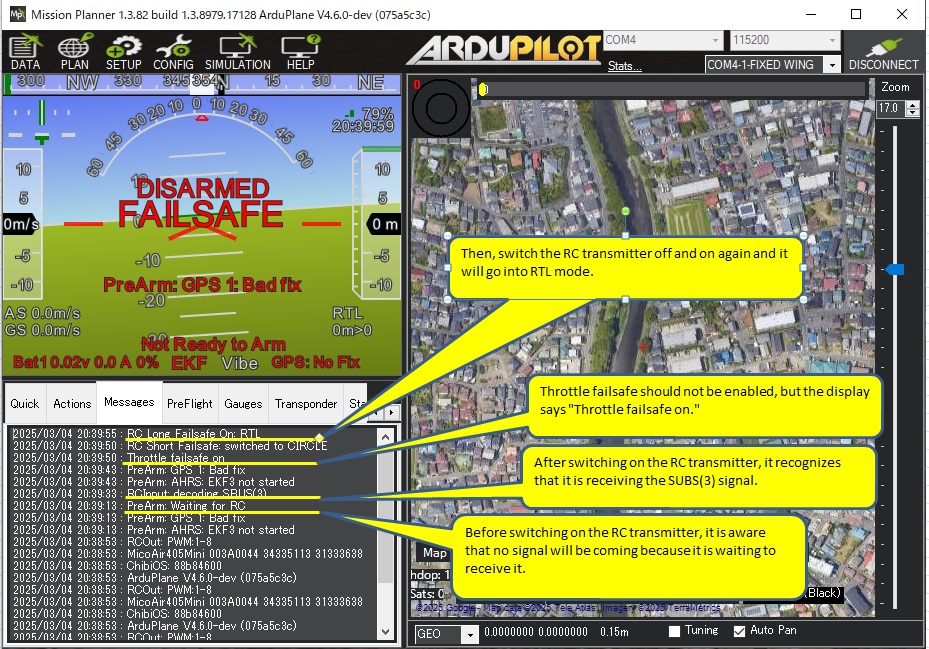
Task: Open the Transponder tab
Action: click(306, 404)
